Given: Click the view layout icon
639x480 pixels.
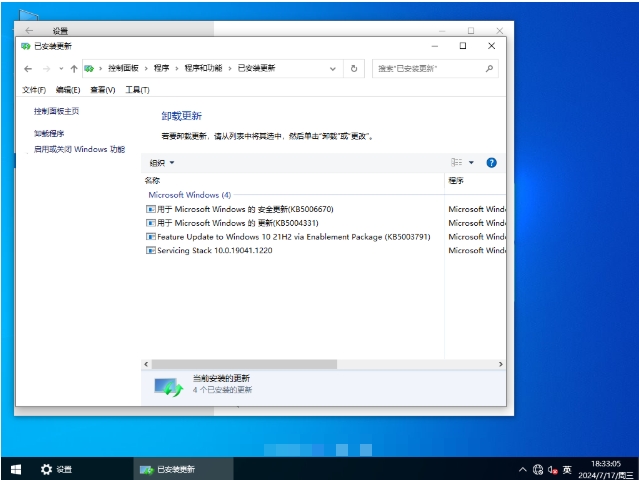Looking at the screenshot, I should [x=456, y=162].
